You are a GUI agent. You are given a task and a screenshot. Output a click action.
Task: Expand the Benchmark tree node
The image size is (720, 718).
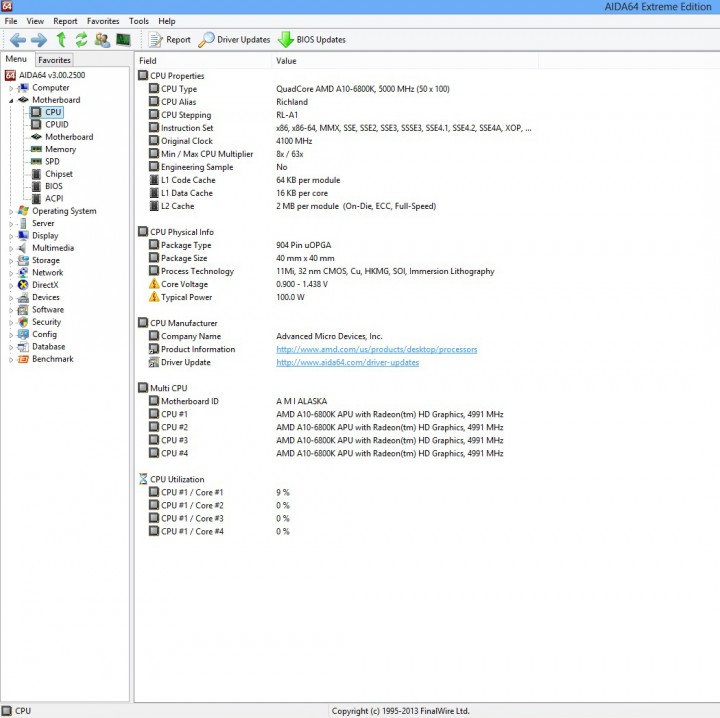11,359
